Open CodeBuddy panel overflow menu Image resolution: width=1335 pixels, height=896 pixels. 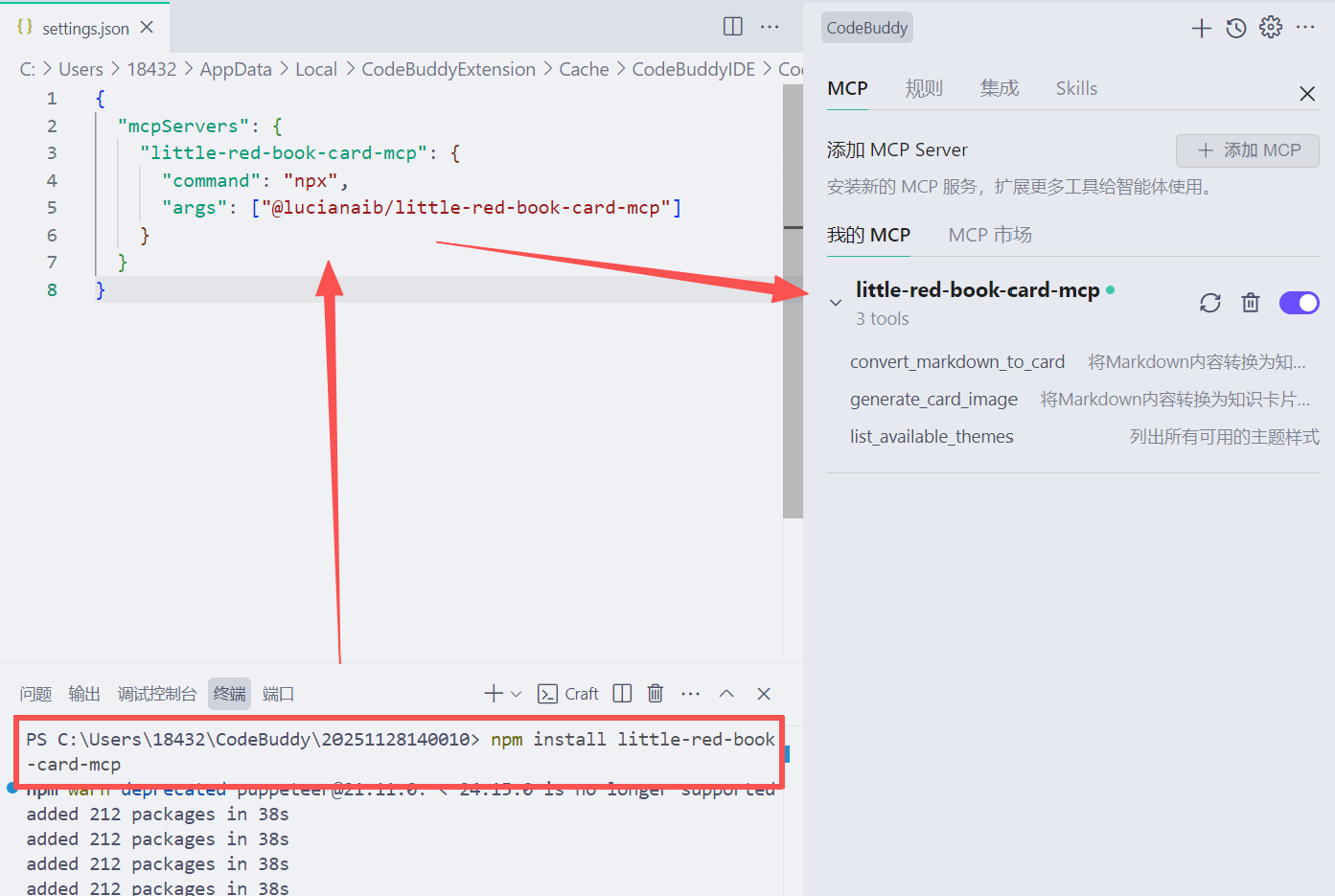[x=1305, y=27]
